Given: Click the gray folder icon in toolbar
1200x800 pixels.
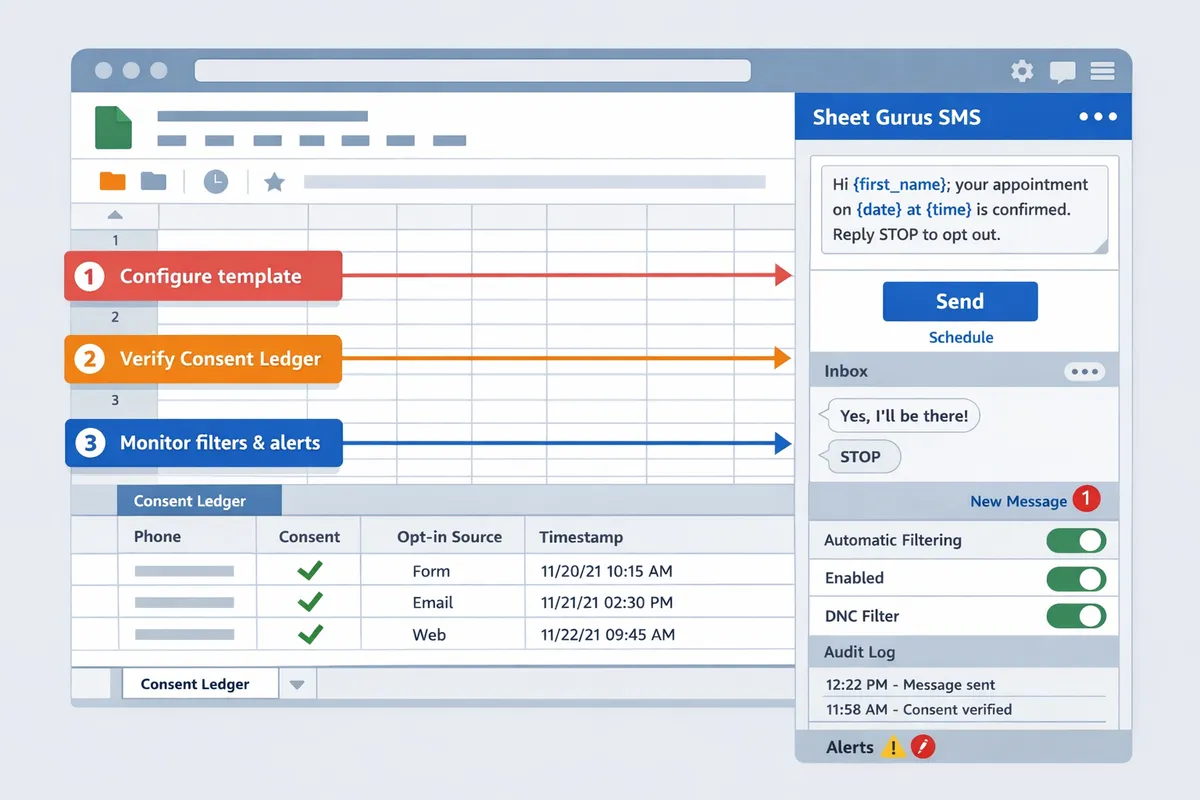Looking at the screenshot, I should click(x=153, y=181).
